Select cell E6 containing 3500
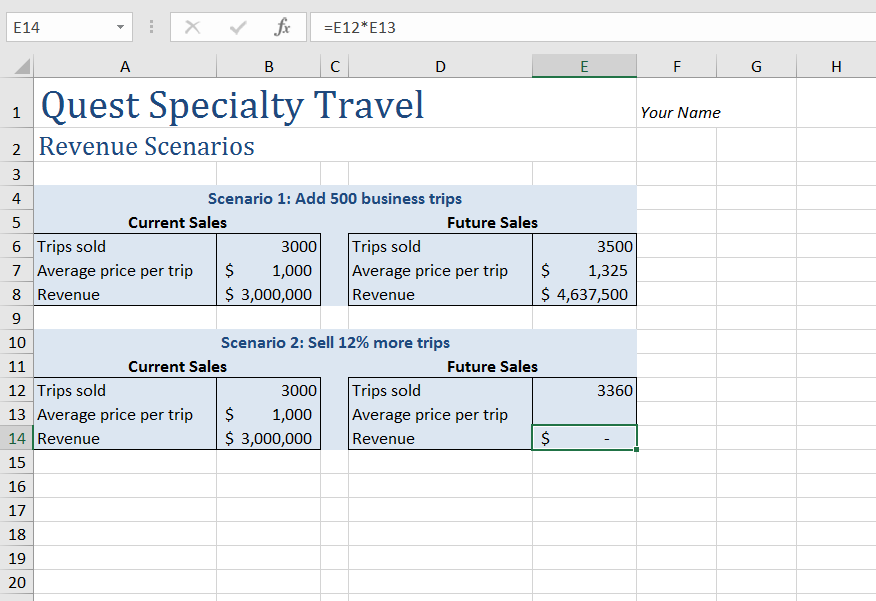The image size is (876, 601). [584, 246]
